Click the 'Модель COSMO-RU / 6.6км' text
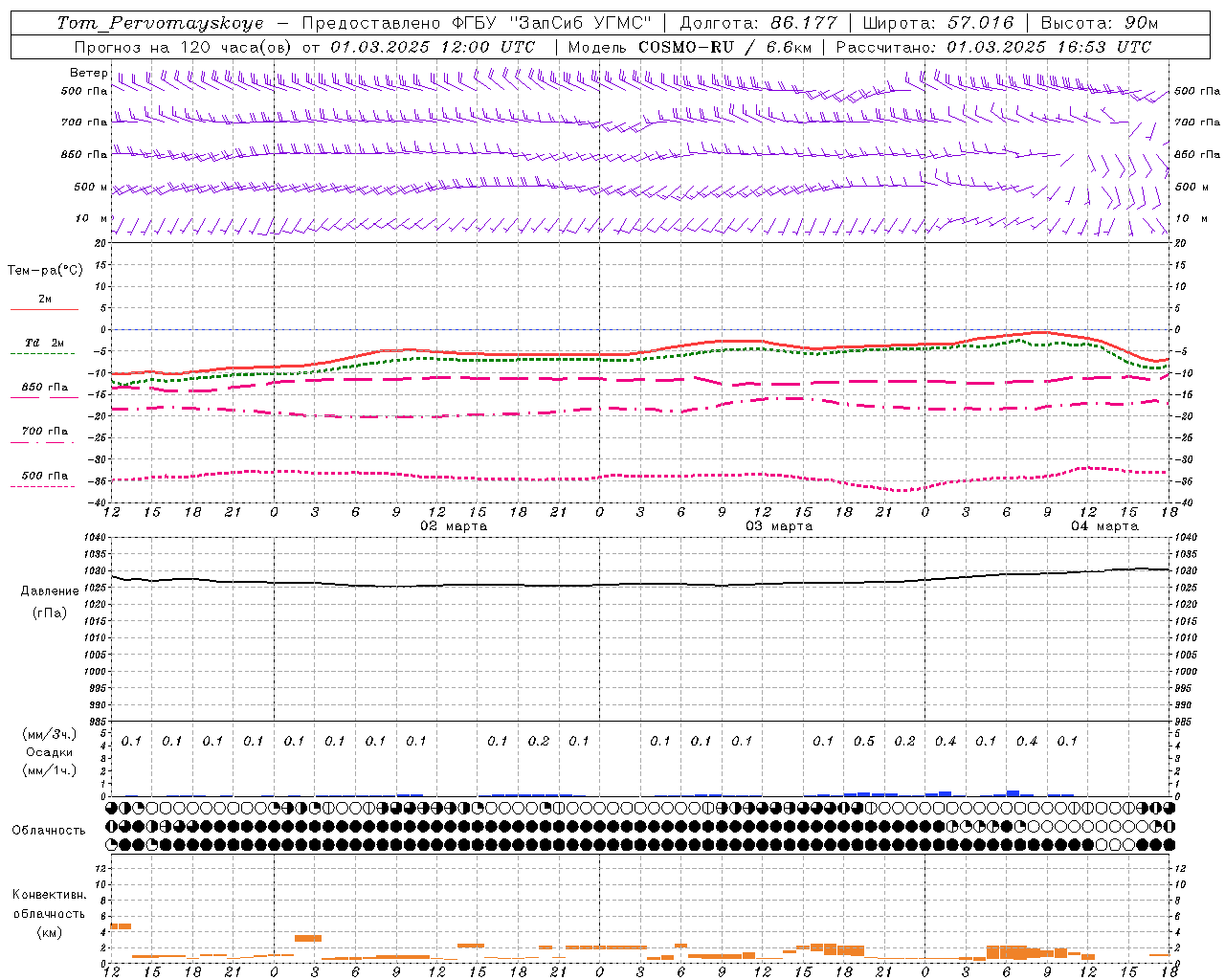The width and height of the screenshot is (1225, 980). tap(690, 47)
